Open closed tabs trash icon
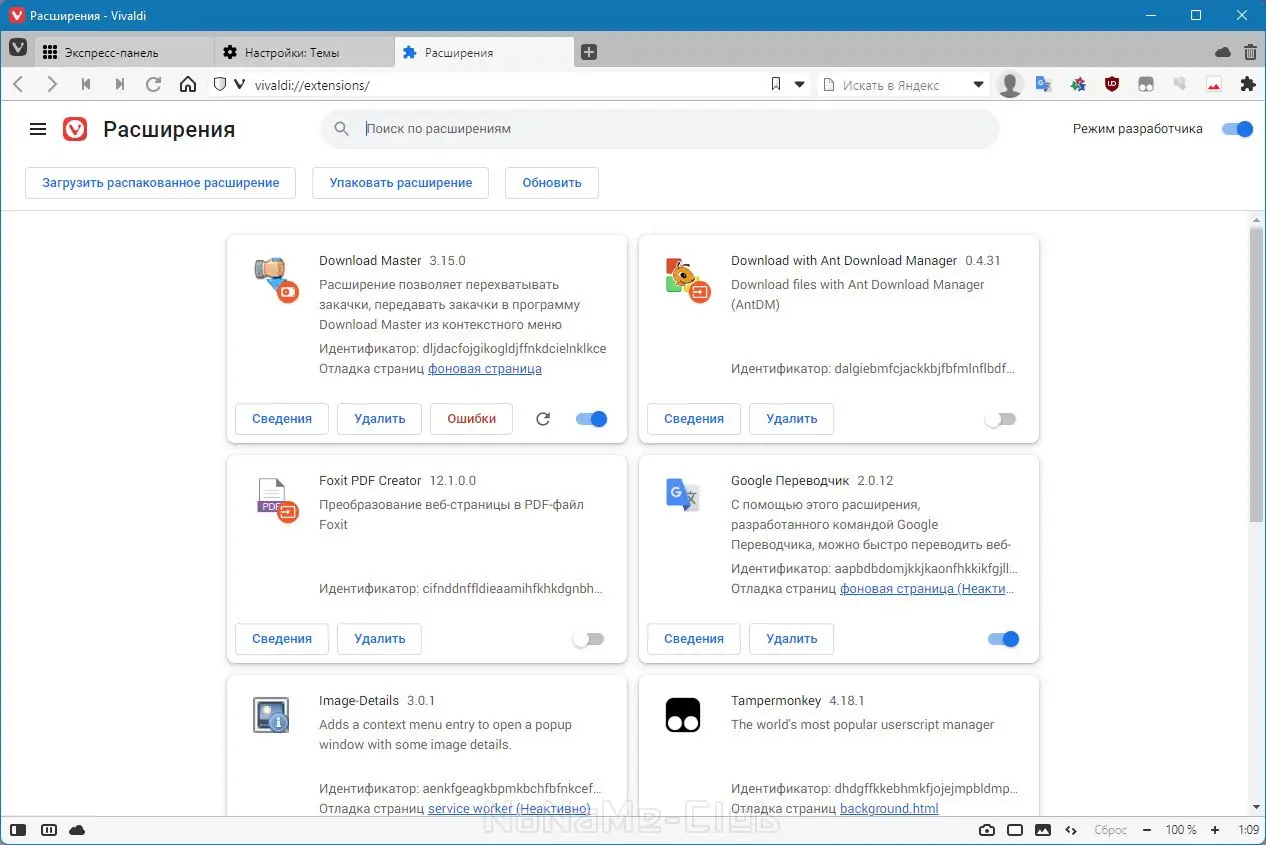 1250,52
